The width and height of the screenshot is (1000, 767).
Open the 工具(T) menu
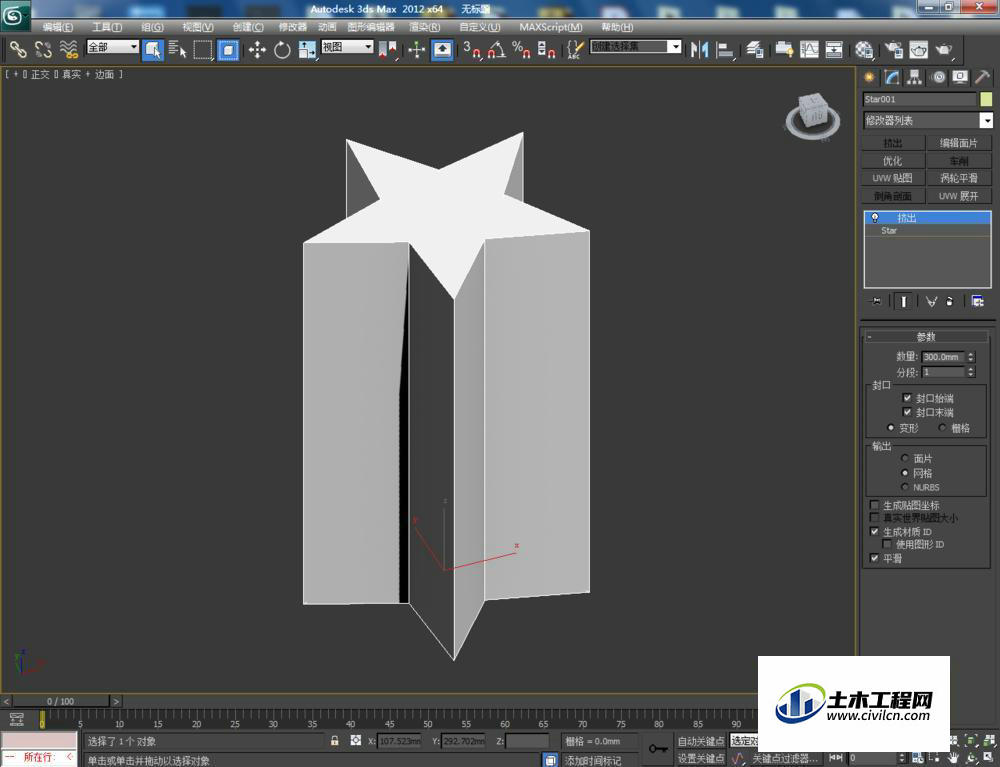click(x=107, y=27)
